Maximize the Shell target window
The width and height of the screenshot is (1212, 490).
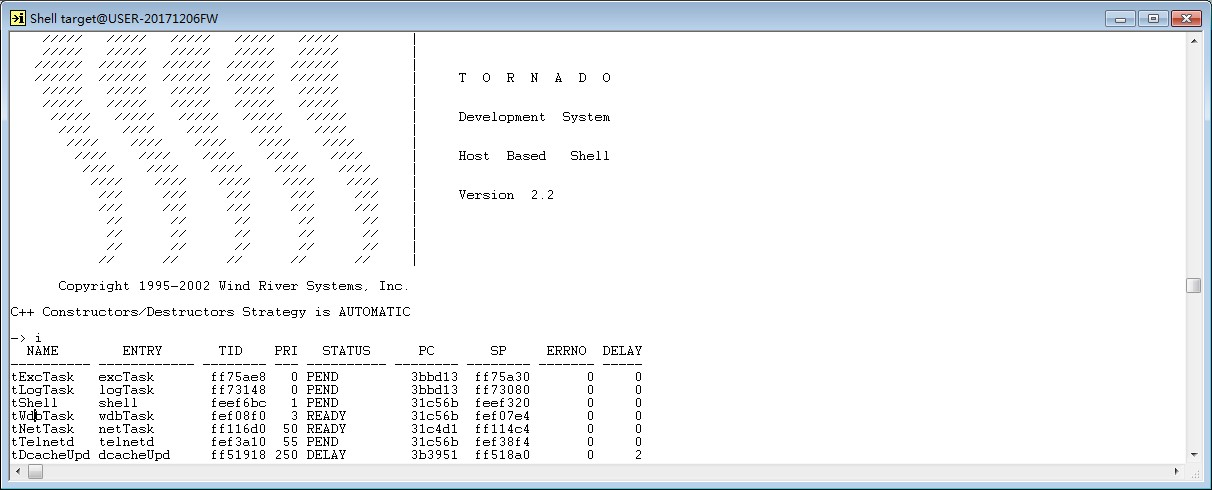point(1153,18)
